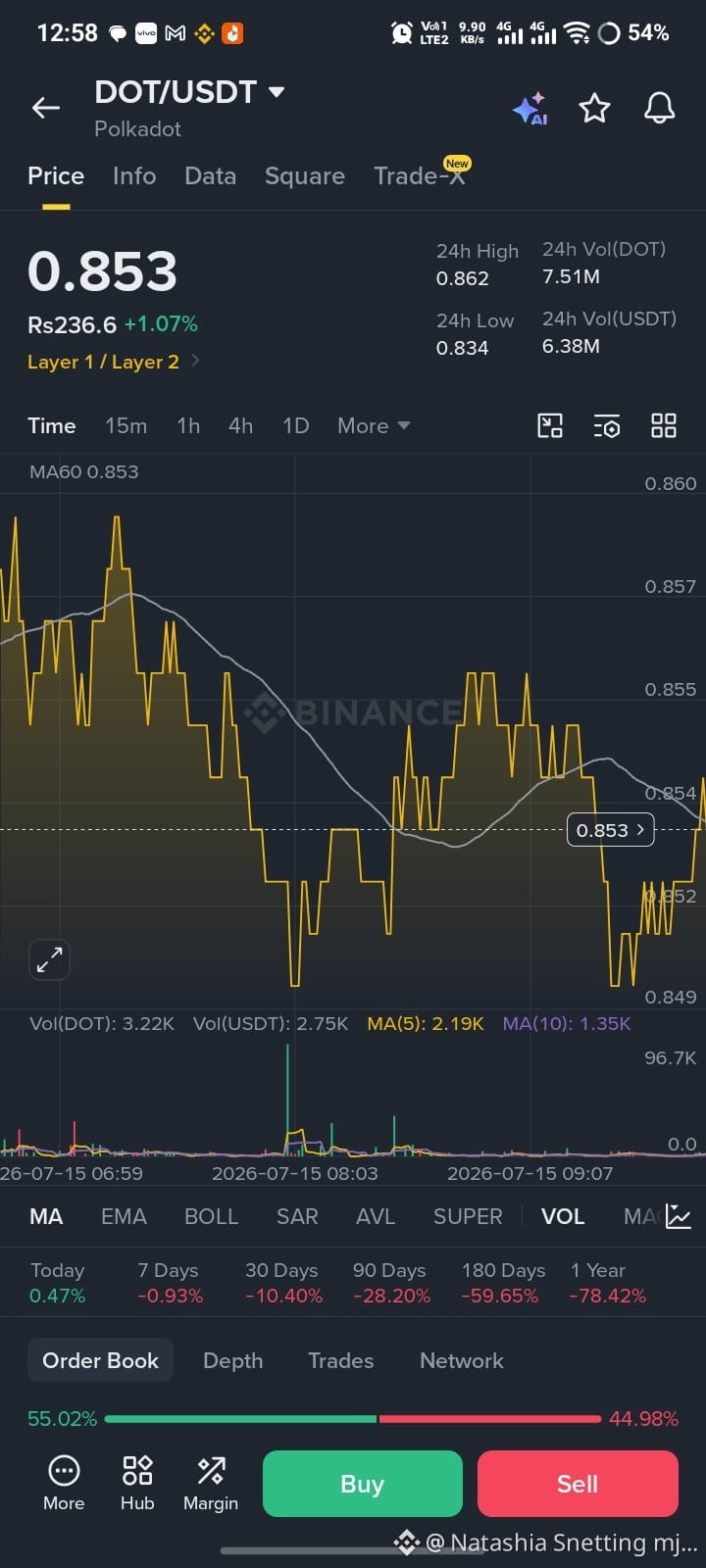The height and width of the screenshot is (1568, 706).
Task: Select the 1D interval
Action: (x=295, y=425)
